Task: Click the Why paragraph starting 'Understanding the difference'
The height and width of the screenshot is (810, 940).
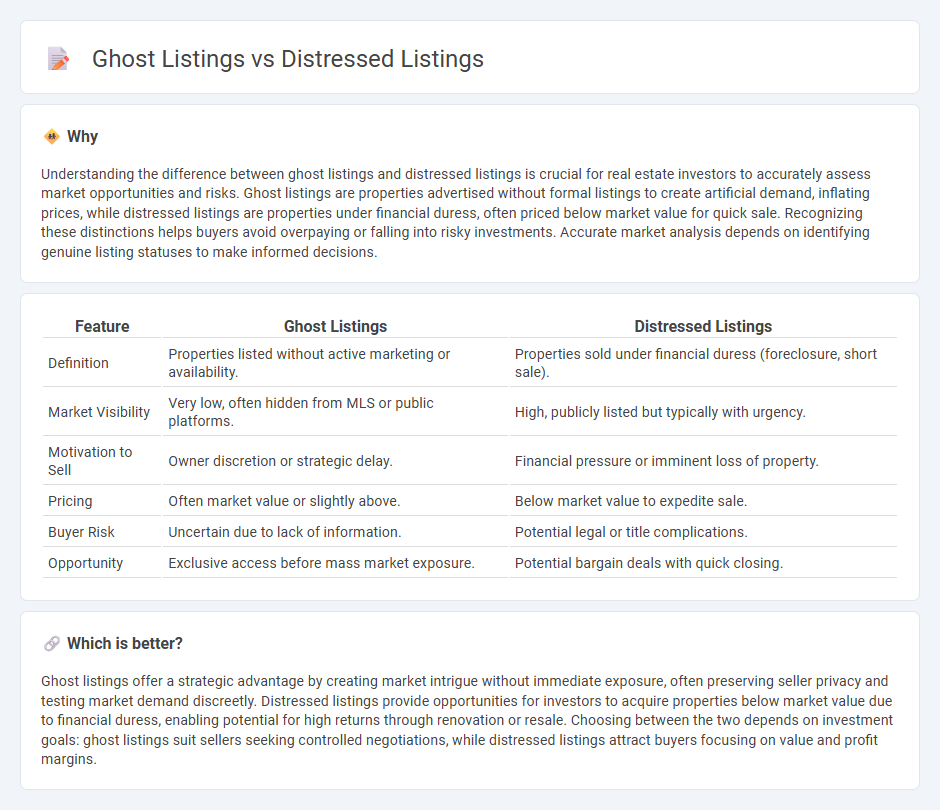Action: (x=456, y=213)
